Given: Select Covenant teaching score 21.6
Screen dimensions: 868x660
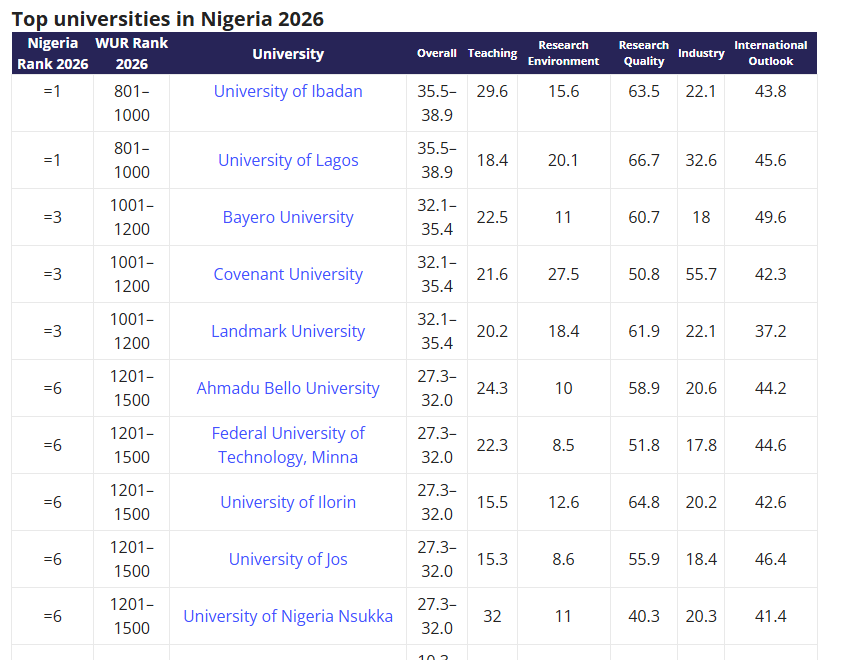Looking at the screenshot, I should [x=492, y=274].
